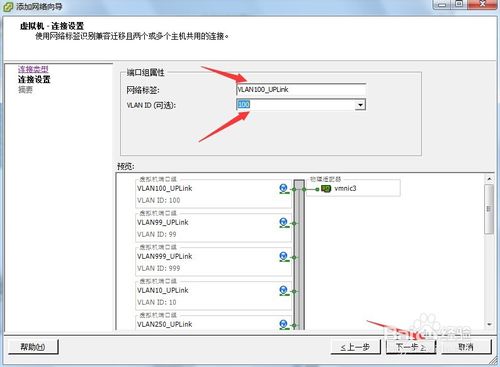Image resolution: width=500 pixels, height=367 pixels.
Task: Click the 取消 cancel button
Action: (466, 347)
